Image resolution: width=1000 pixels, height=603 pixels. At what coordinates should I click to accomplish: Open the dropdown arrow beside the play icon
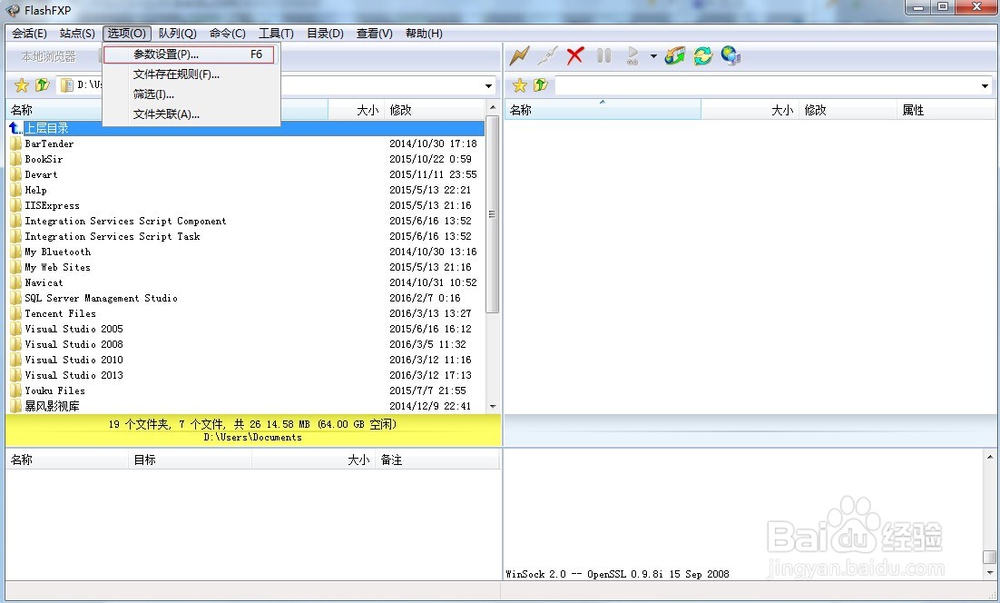click(x=654, y=57)
